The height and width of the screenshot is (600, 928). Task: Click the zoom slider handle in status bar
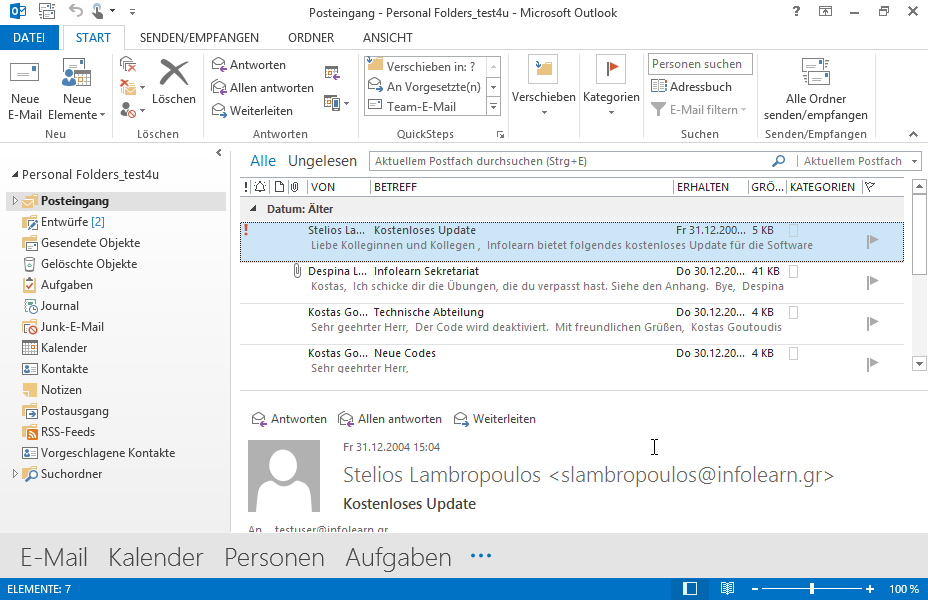click(x=812, y=589)
